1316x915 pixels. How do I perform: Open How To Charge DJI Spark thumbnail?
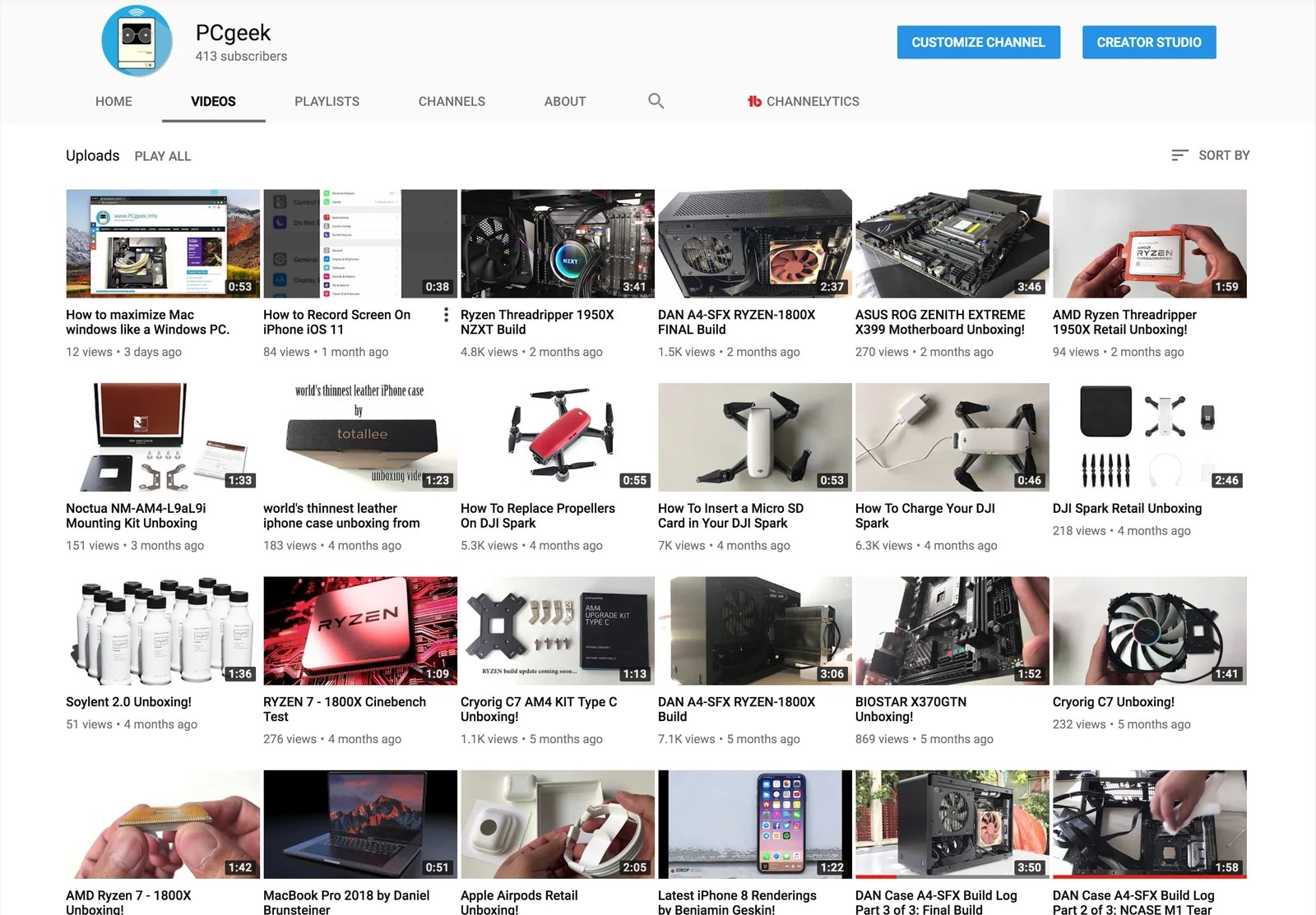click(x=952, y=437)
